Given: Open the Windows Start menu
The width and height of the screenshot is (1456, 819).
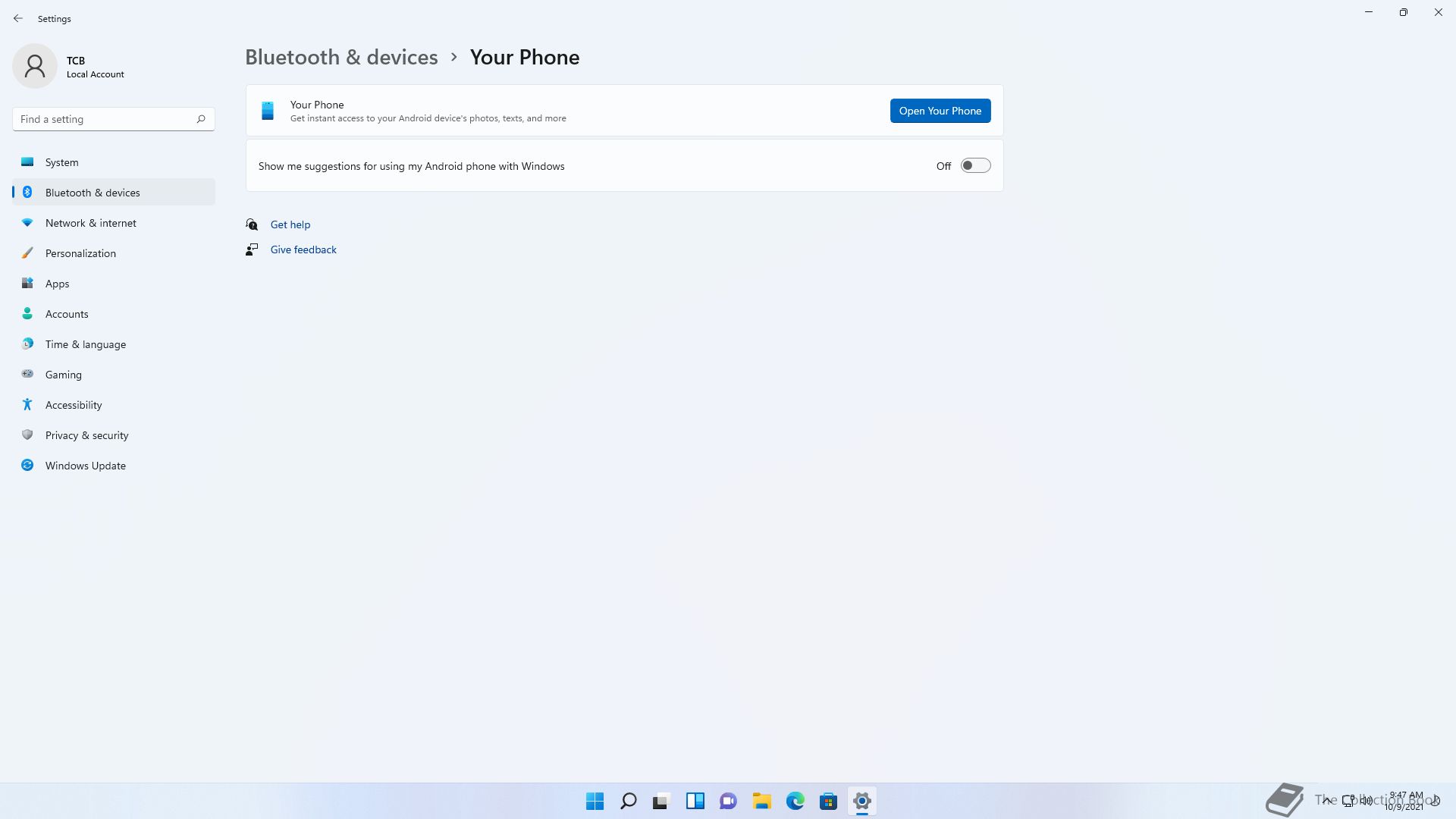Looking at the screenshot, I should (x=595, y=801).
